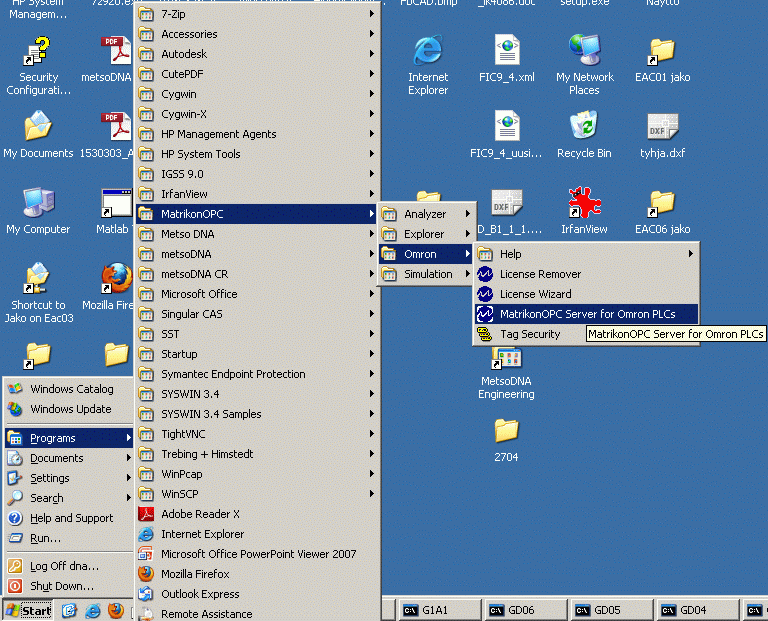The image size is (768, 621).
Task: Open IrfanView desktop shortcut
Action: click(584, 202)
